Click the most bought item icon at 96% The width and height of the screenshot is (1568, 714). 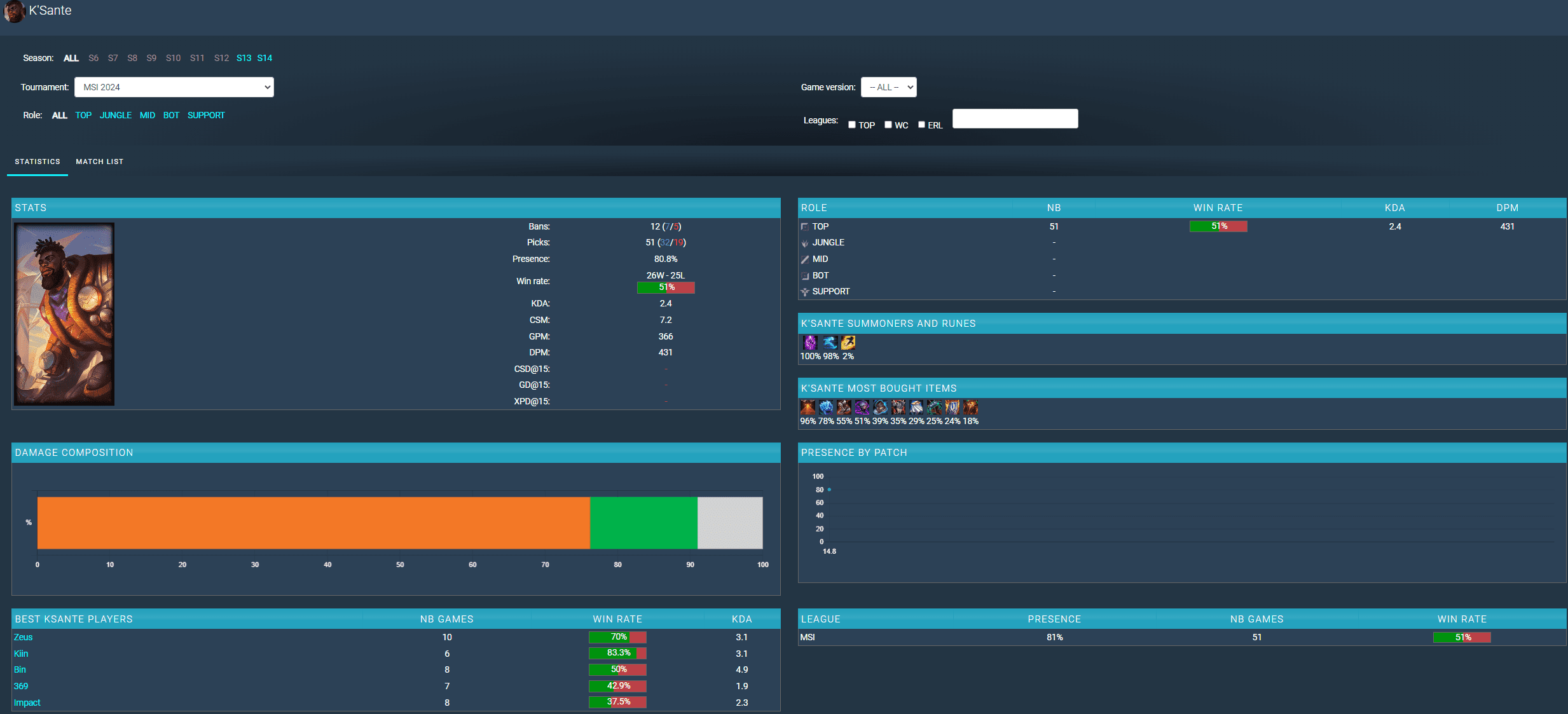tap(808, 407)
